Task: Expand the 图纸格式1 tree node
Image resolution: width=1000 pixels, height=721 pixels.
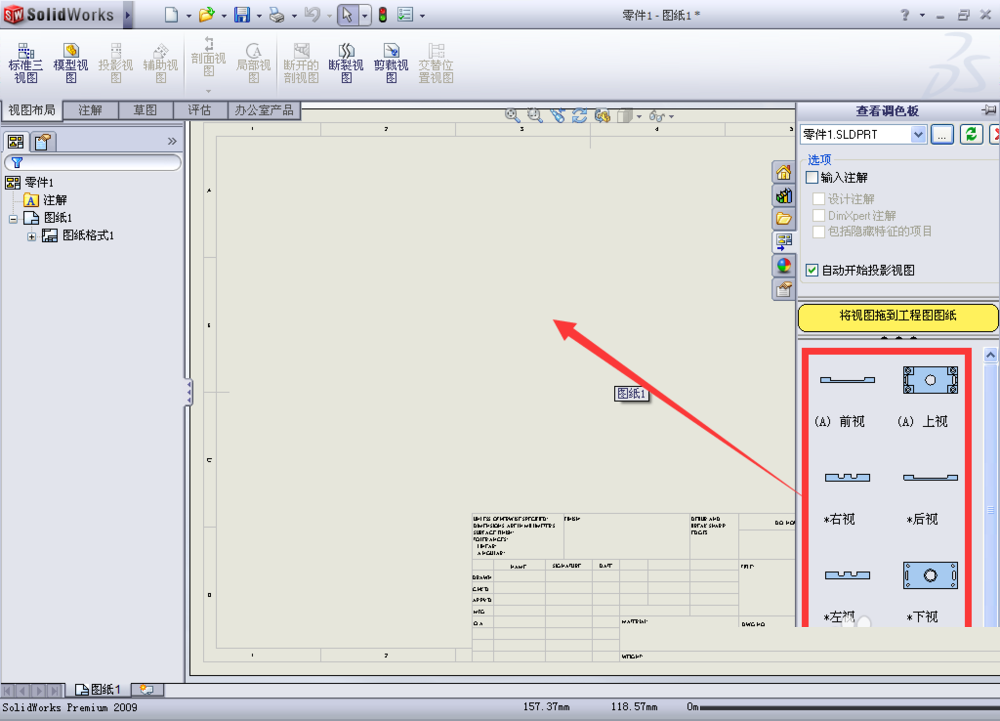Action: pyautogui.click(x=31, y=237)
